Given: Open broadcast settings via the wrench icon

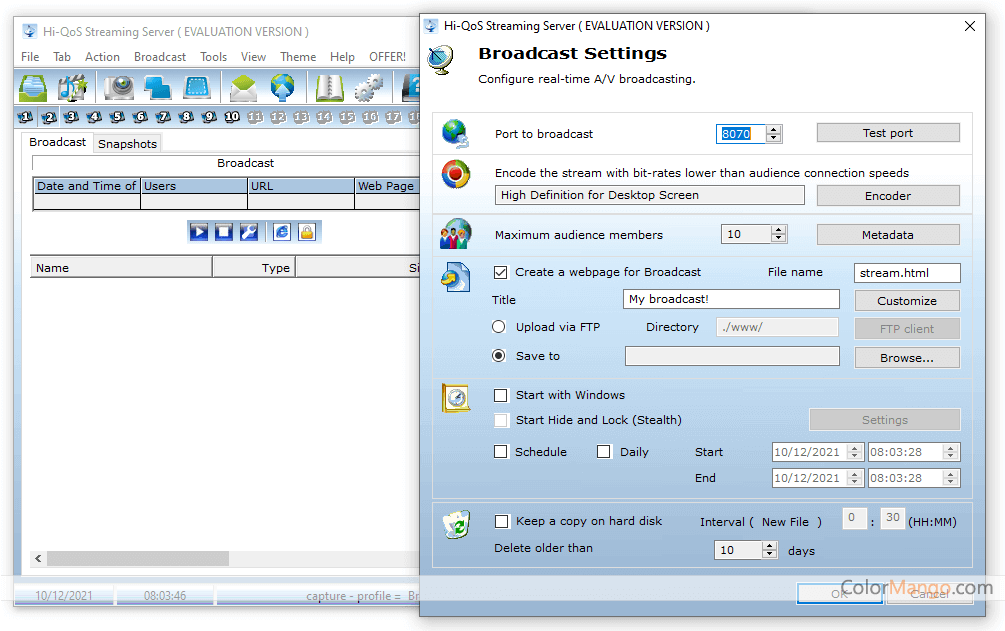Looking at the screenshot, I should click(249, 231).
